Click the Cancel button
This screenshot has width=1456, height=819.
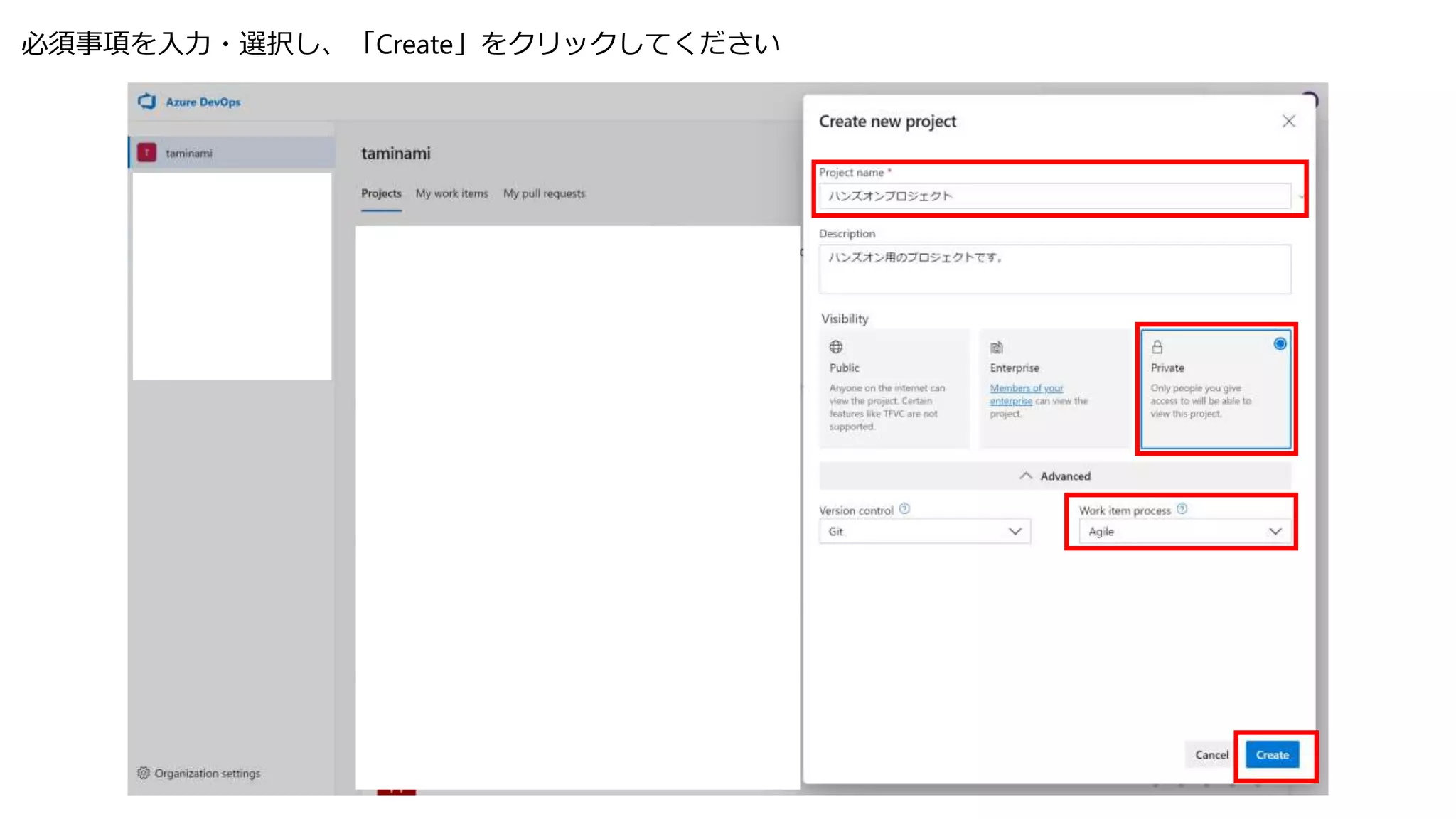[x=1211, y=755]
